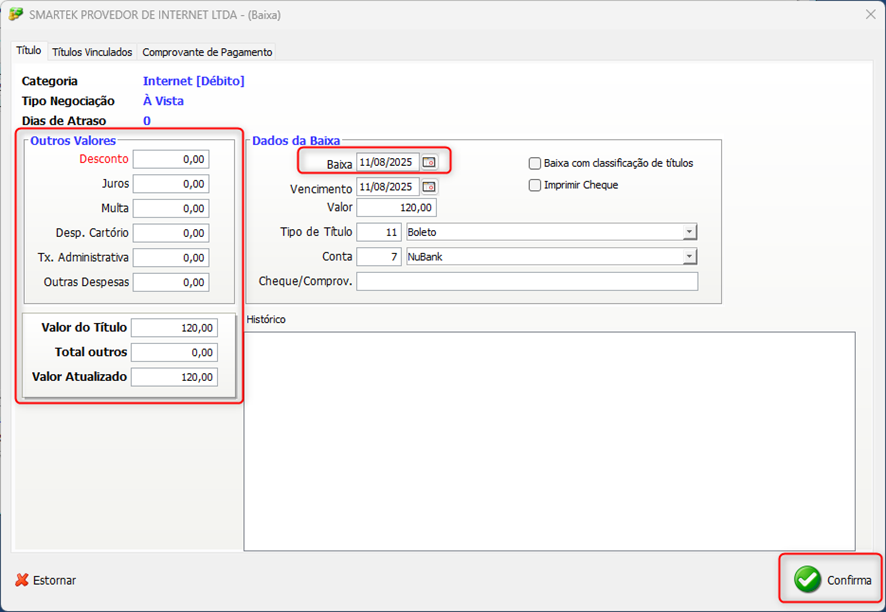Click the Desconto value field

click(x=171, y=159)
